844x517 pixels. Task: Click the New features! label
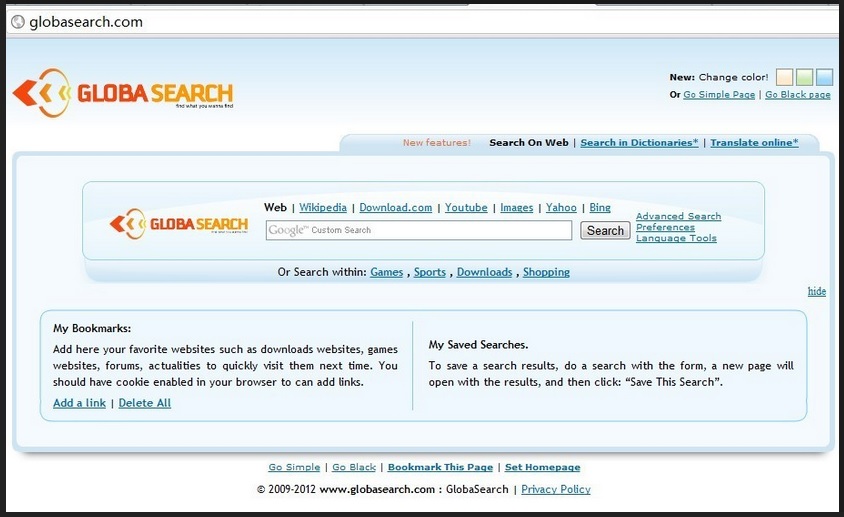(437, 143)
